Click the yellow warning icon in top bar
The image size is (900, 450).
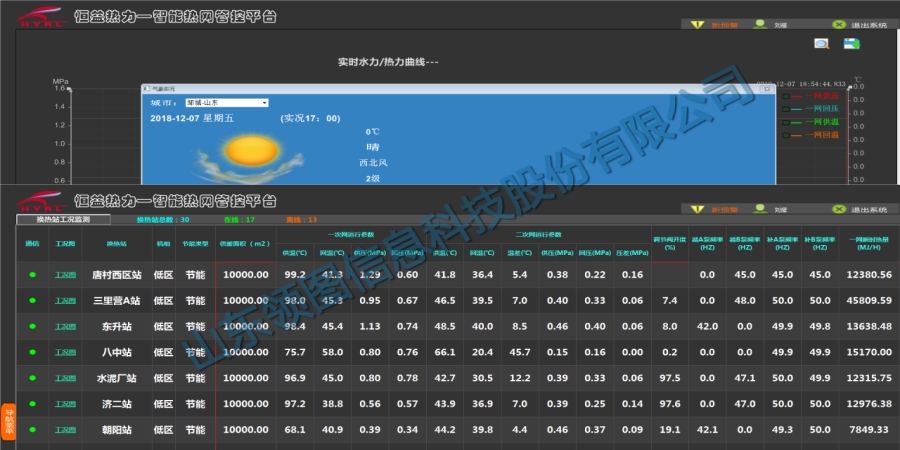click(697, 24)
